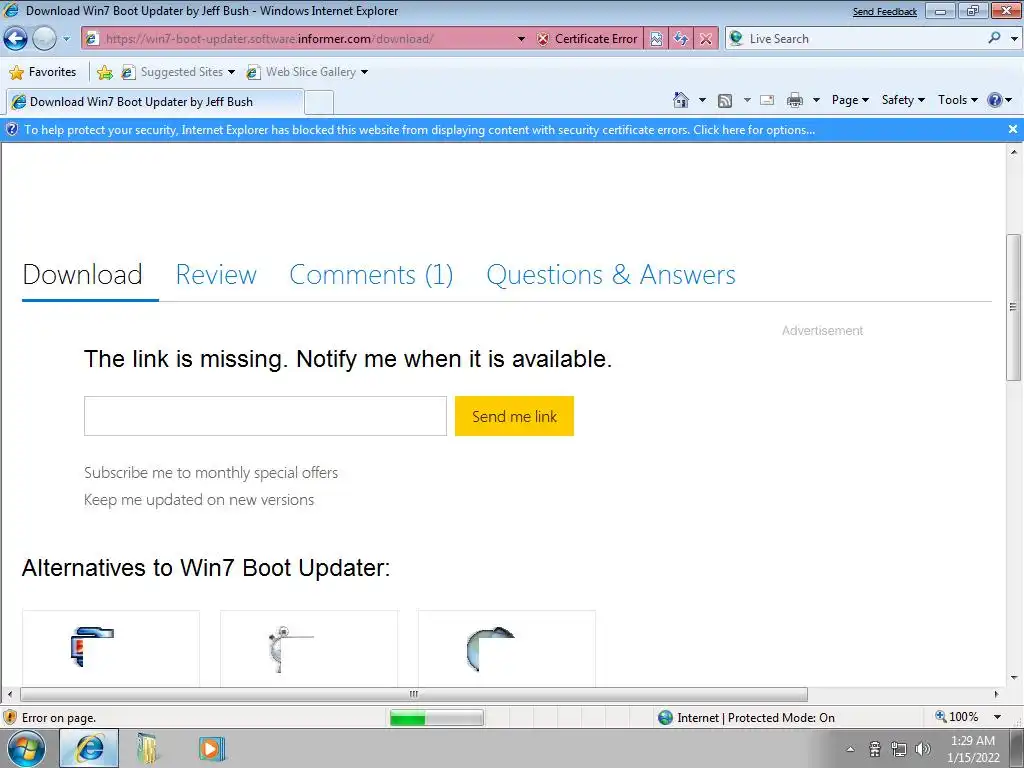The height and width of the screenshot is (768, 1024).
Task: Open the Windows Start menu
Action: pos(26,748)
